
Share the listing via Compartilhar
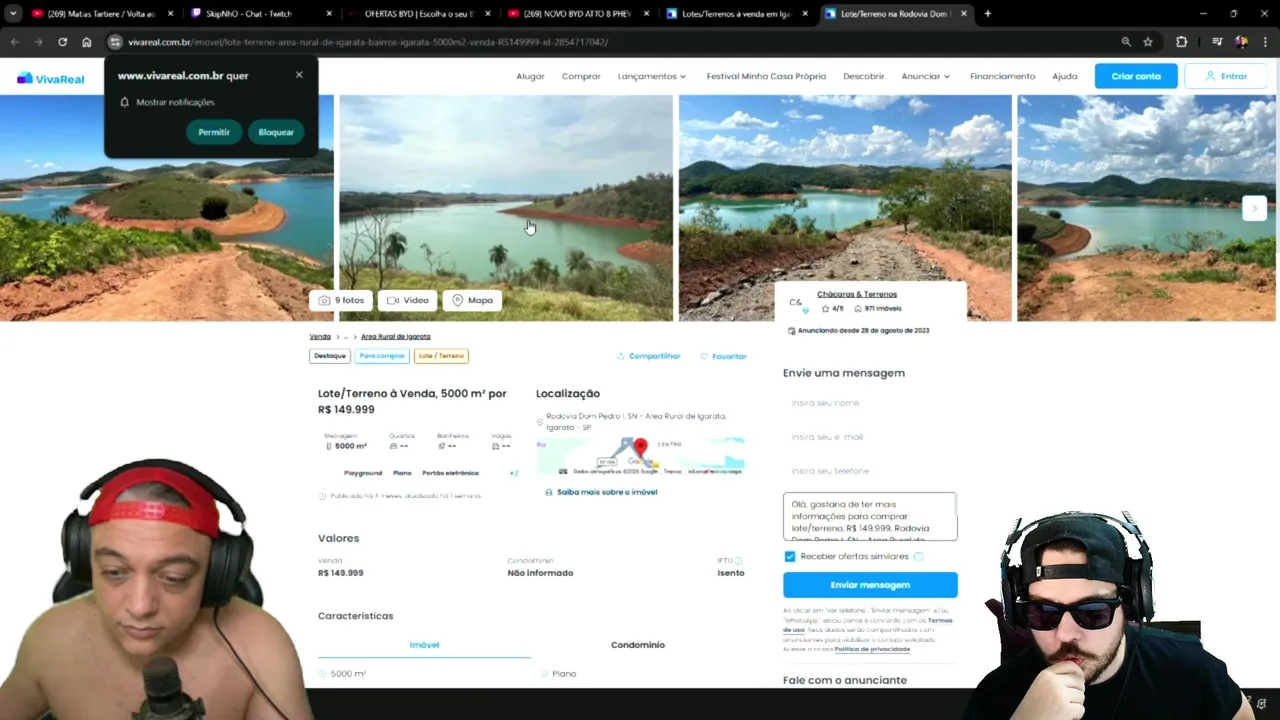(648, 356)
